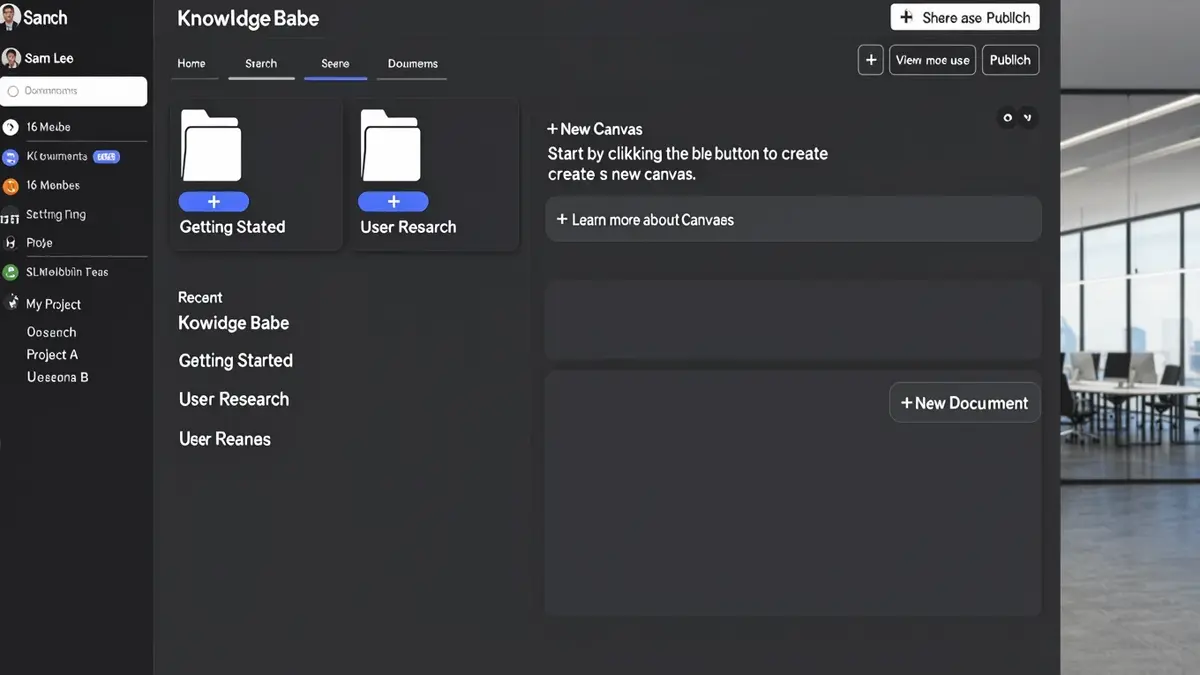1200x675 pixels.
Task: Click "+ New Canvas"
Action: 595,129
